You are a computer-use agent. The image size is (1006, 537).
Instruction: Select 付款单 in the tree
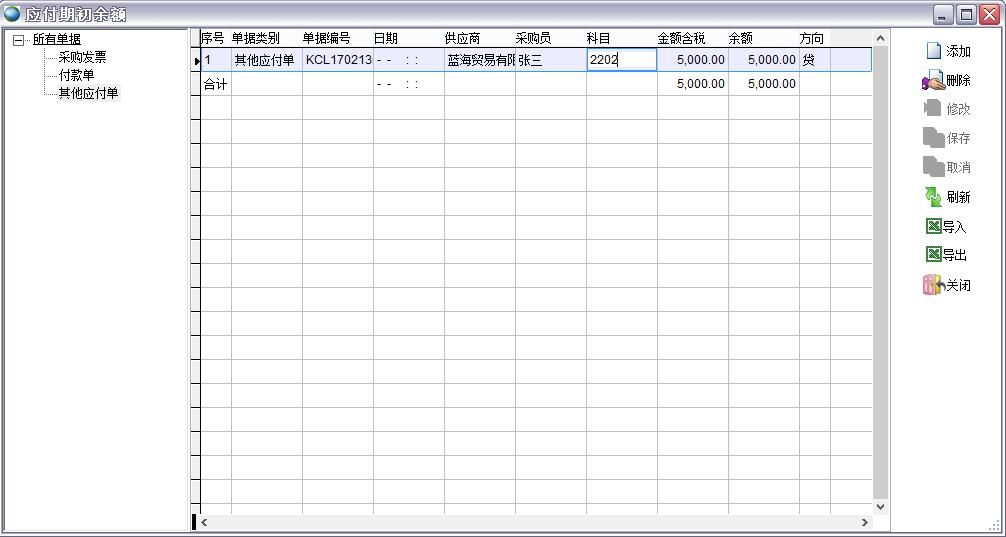[76, 75]
